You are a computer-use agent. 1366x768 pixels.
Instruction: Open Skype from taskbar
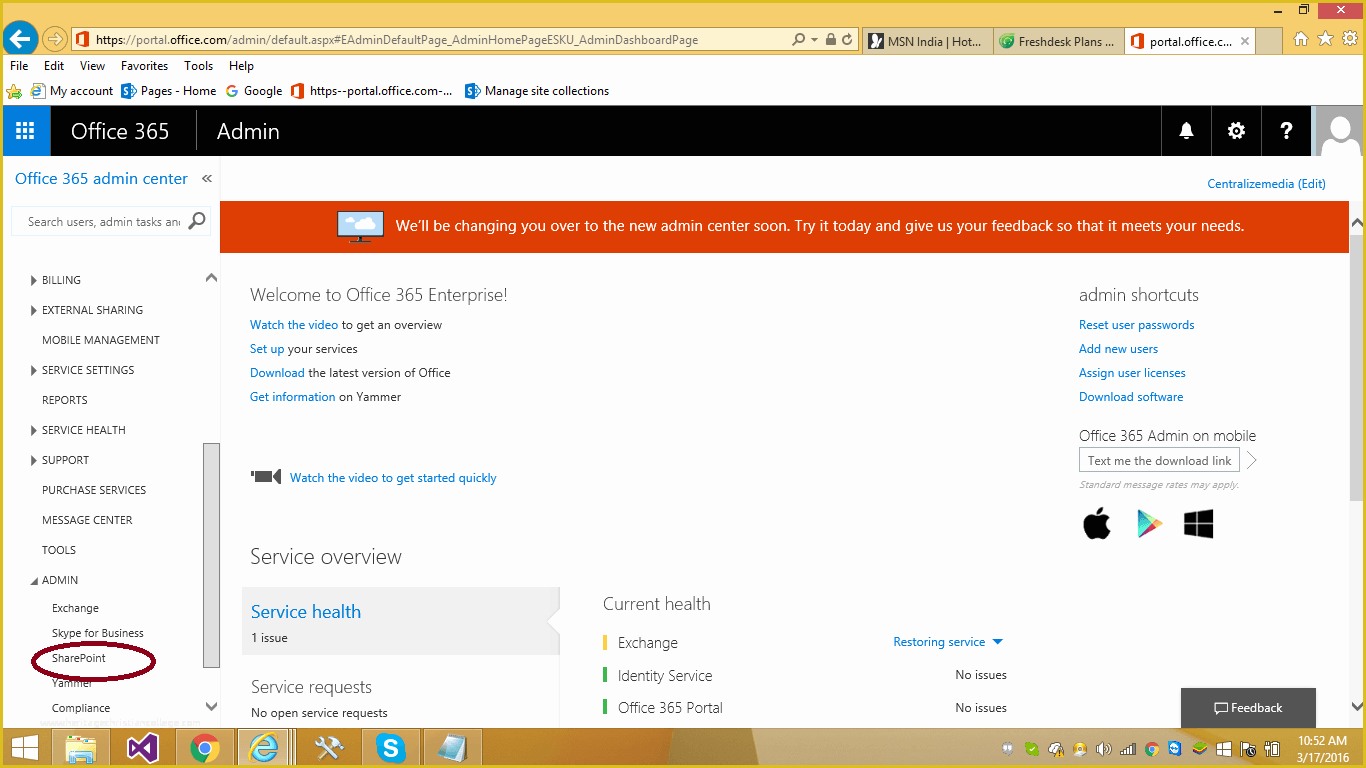[x=391, y=748]
